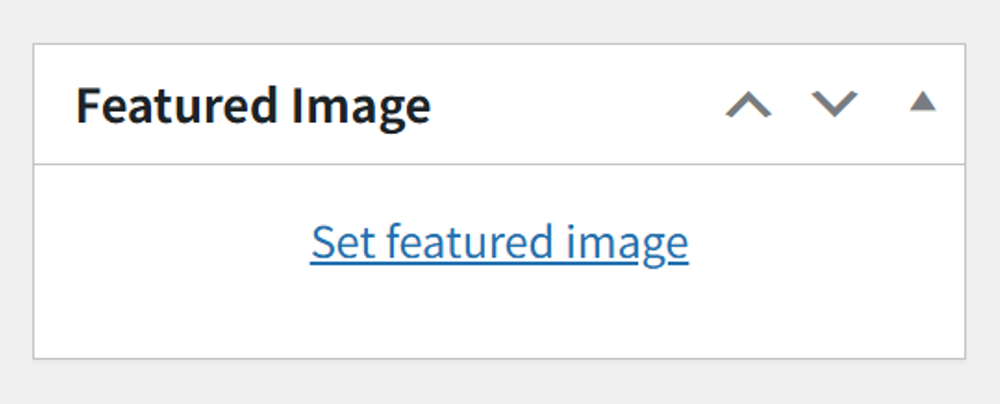Move the Featured Image box up
This screenshot has width=1000, height=404.
748,104
